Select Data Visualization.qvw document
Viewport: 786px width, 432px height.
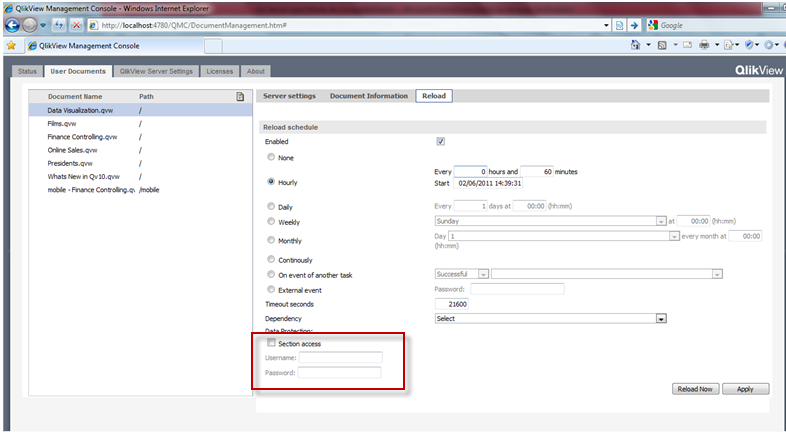click(140, 110)
